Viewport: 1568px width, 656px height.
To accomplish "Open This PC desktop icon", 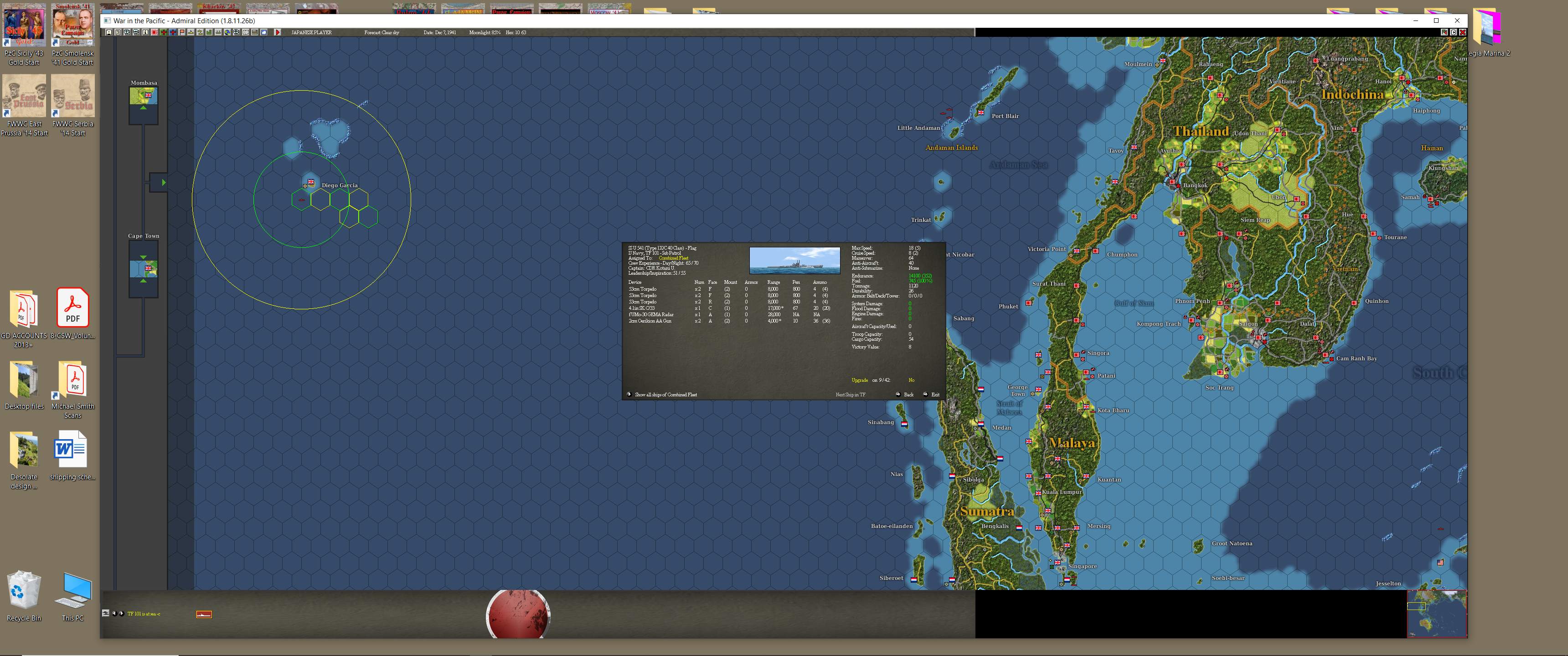I will coord(72,596).
